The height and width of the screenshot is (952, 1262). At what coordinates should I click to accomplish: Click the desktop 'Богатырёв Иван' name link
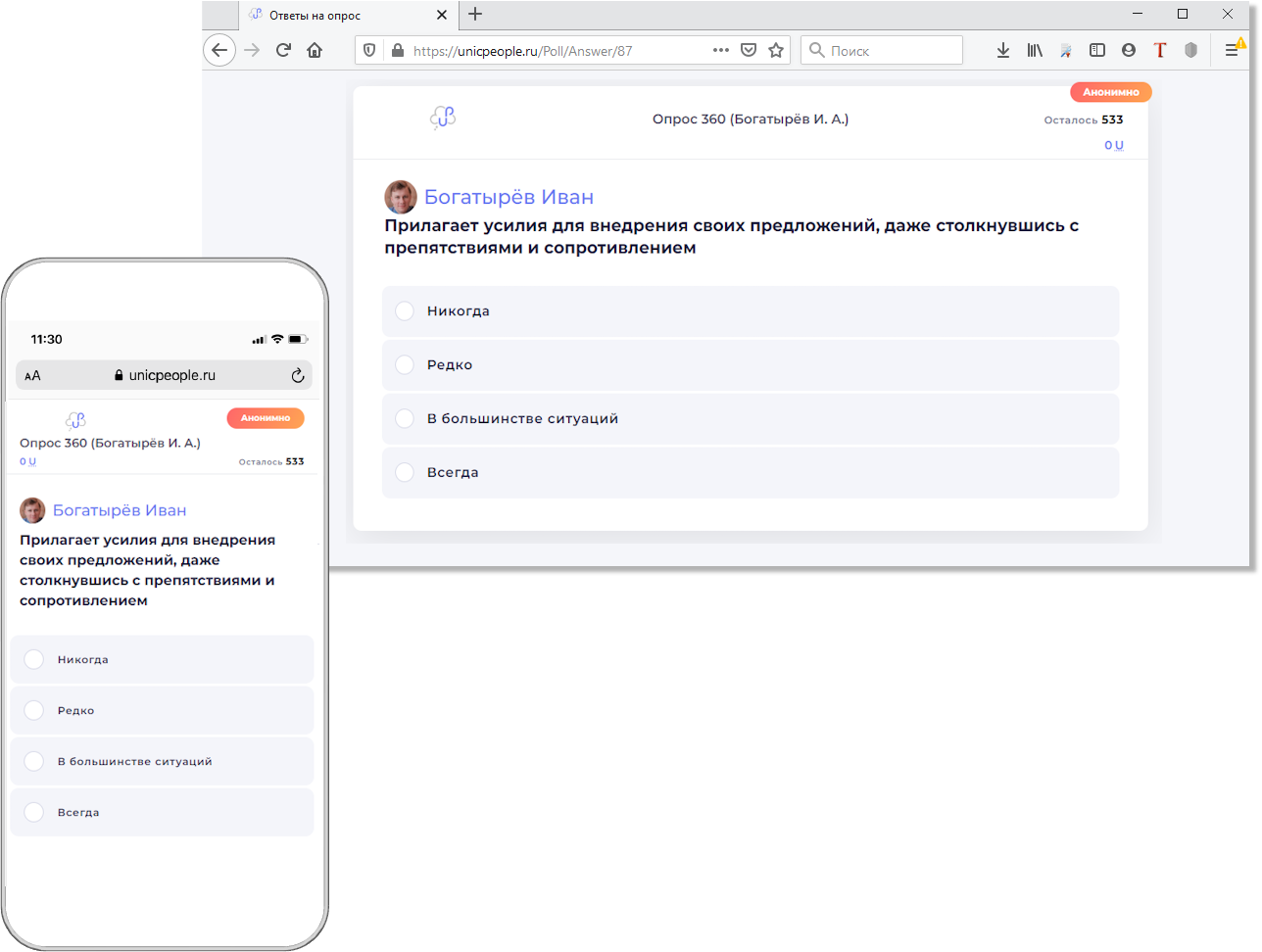click(x=509, y=197)
